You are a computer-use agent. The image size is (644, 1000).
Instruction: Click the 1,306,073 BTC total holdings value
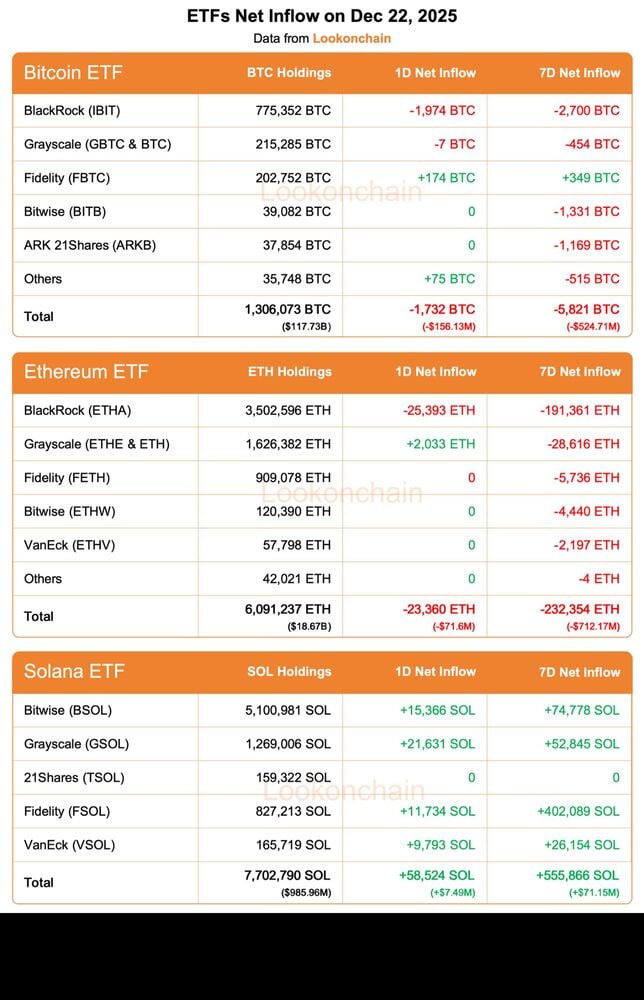pos(287,310)
